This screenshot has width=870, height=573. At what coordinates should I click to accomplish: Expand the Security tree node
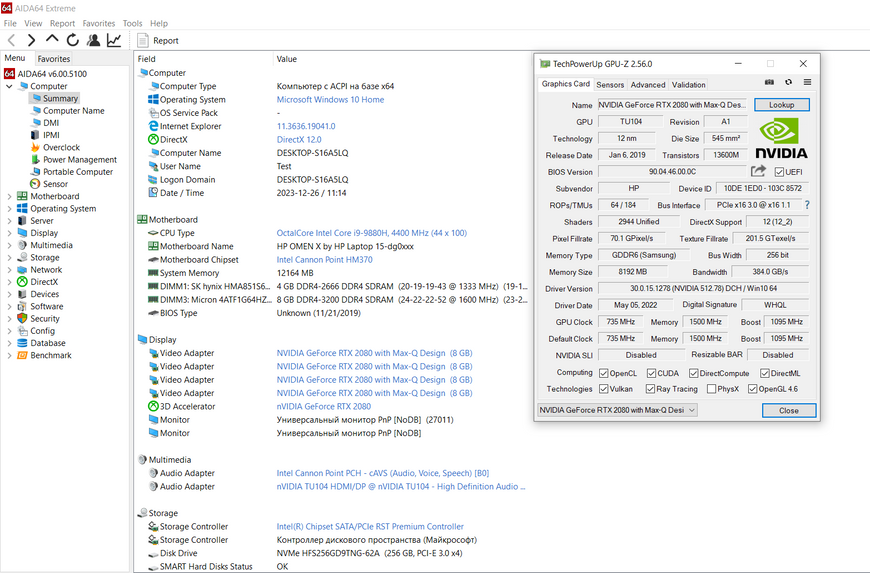pyautogui.click(x=9, y=318)
